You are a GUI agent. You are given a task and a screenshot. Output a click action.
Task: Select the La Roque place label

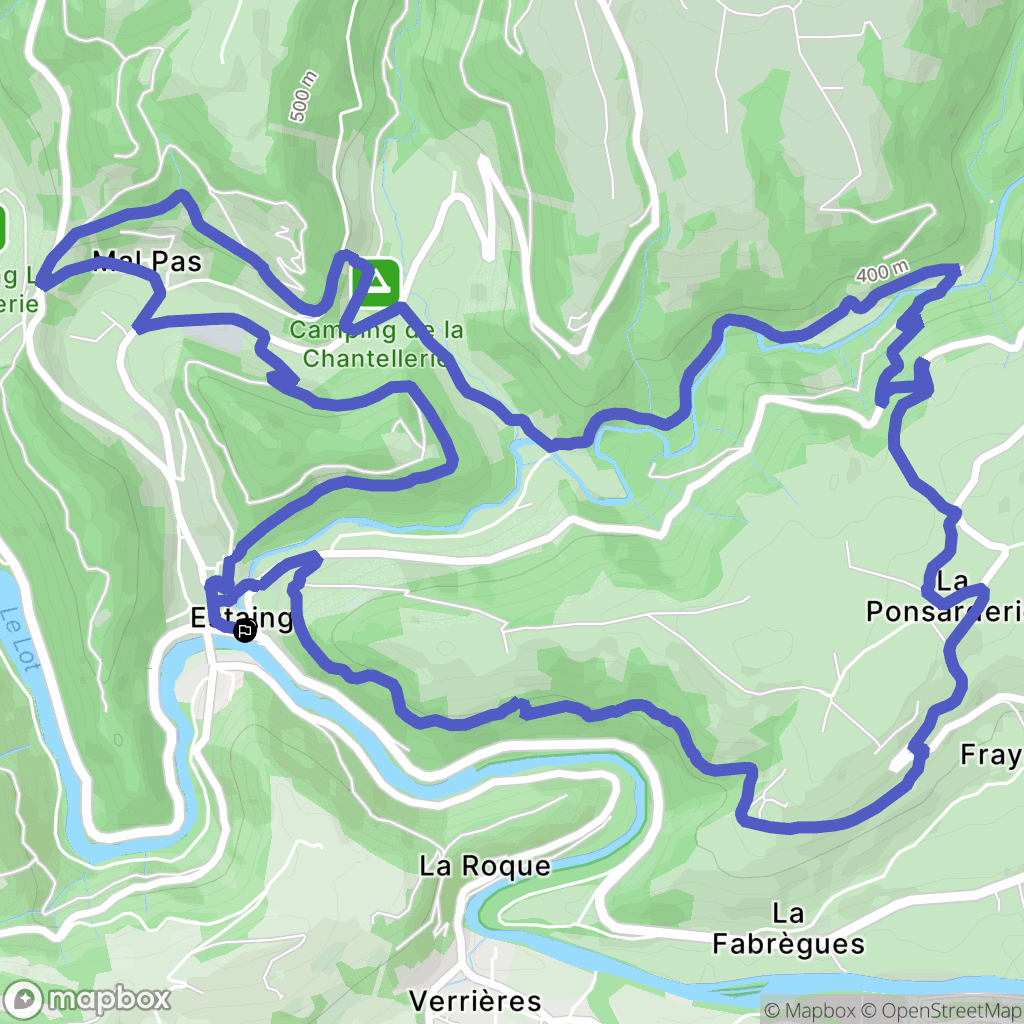click(485, 866)
